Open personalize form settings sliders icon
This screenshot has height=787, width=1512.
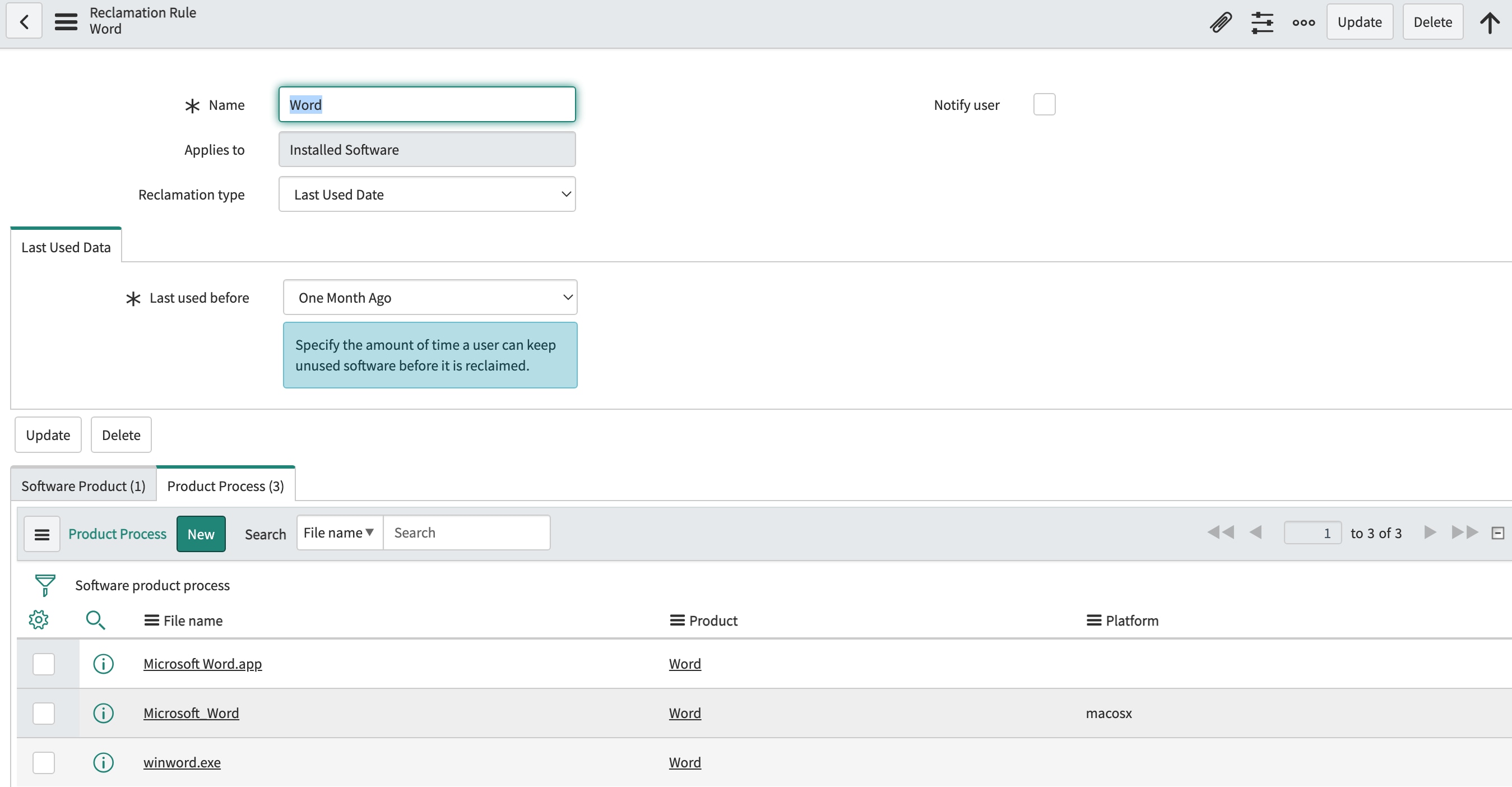click(x=1262, y=22)
